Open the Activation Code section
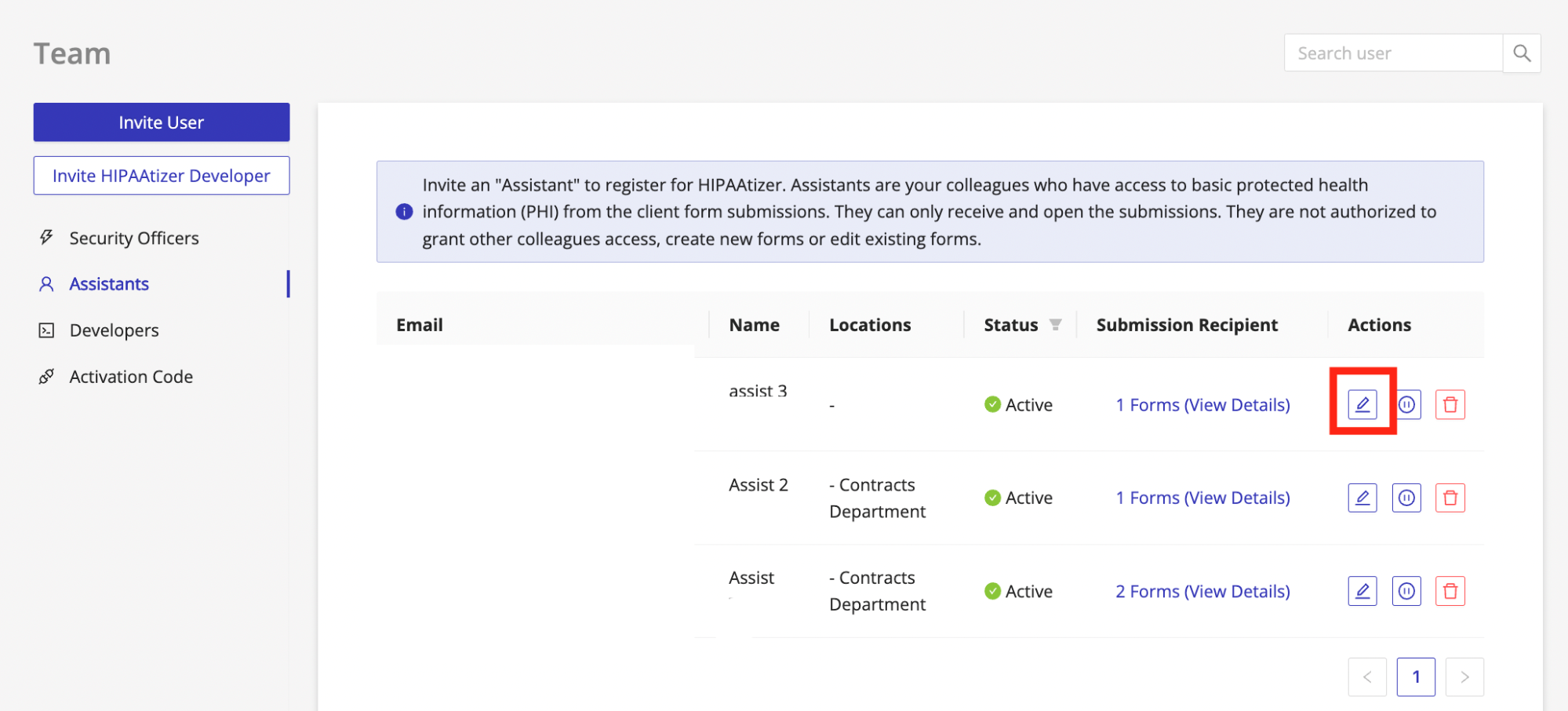This screenshot has height=711, width=1568. click(x=131, y=377)
